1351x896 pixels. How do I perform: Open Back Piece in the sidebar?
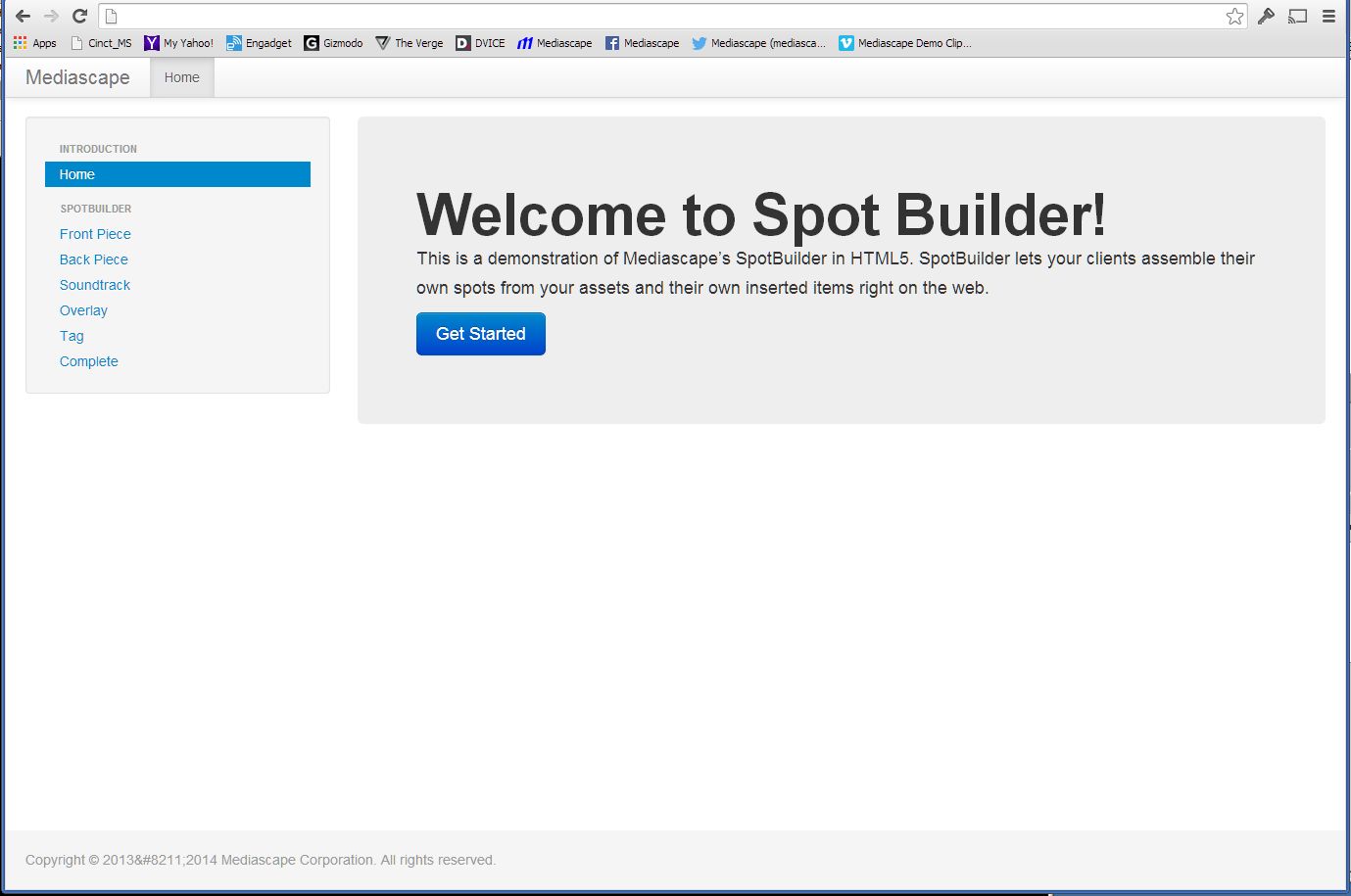[94, 259]
